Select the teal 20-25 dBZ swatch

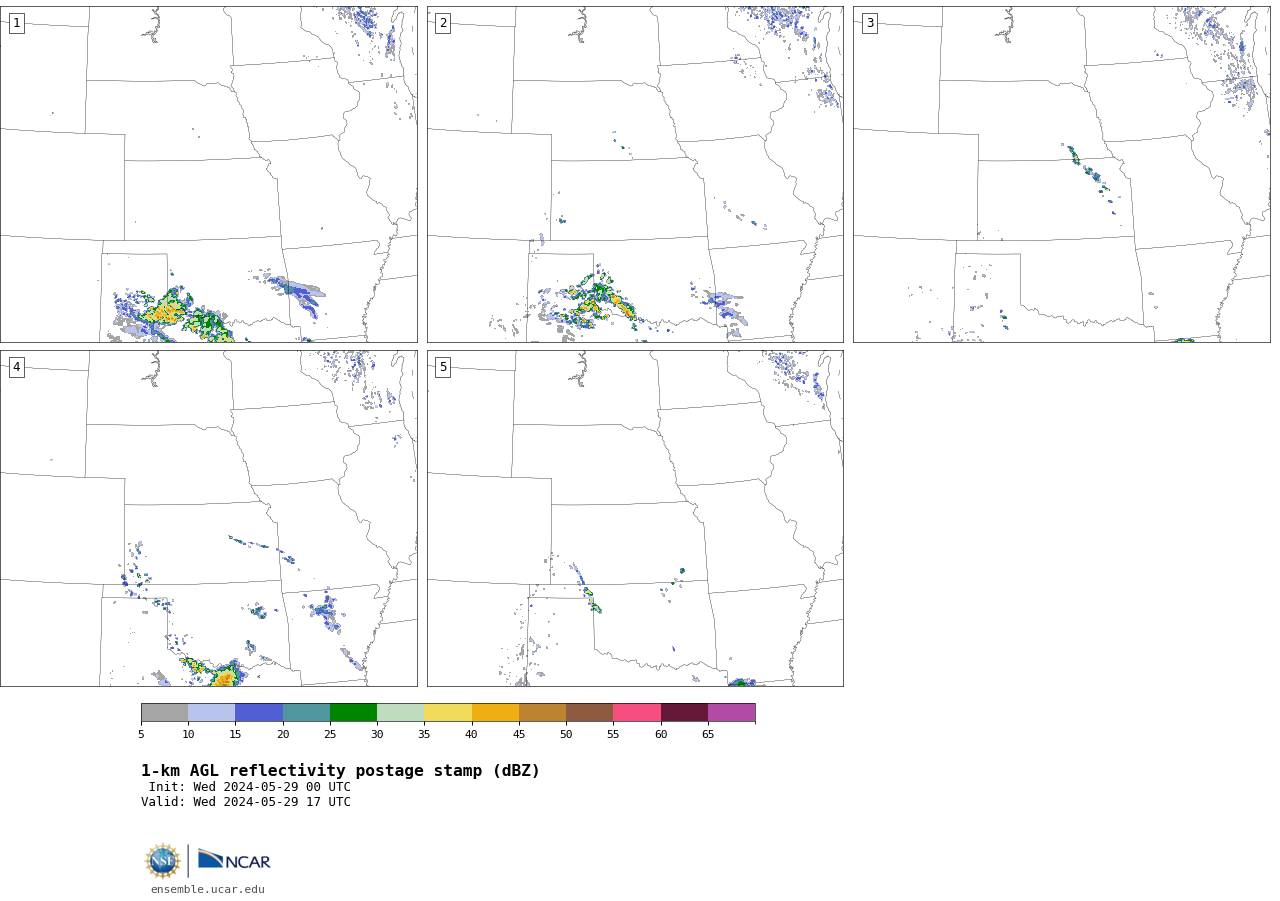(306, 713)
